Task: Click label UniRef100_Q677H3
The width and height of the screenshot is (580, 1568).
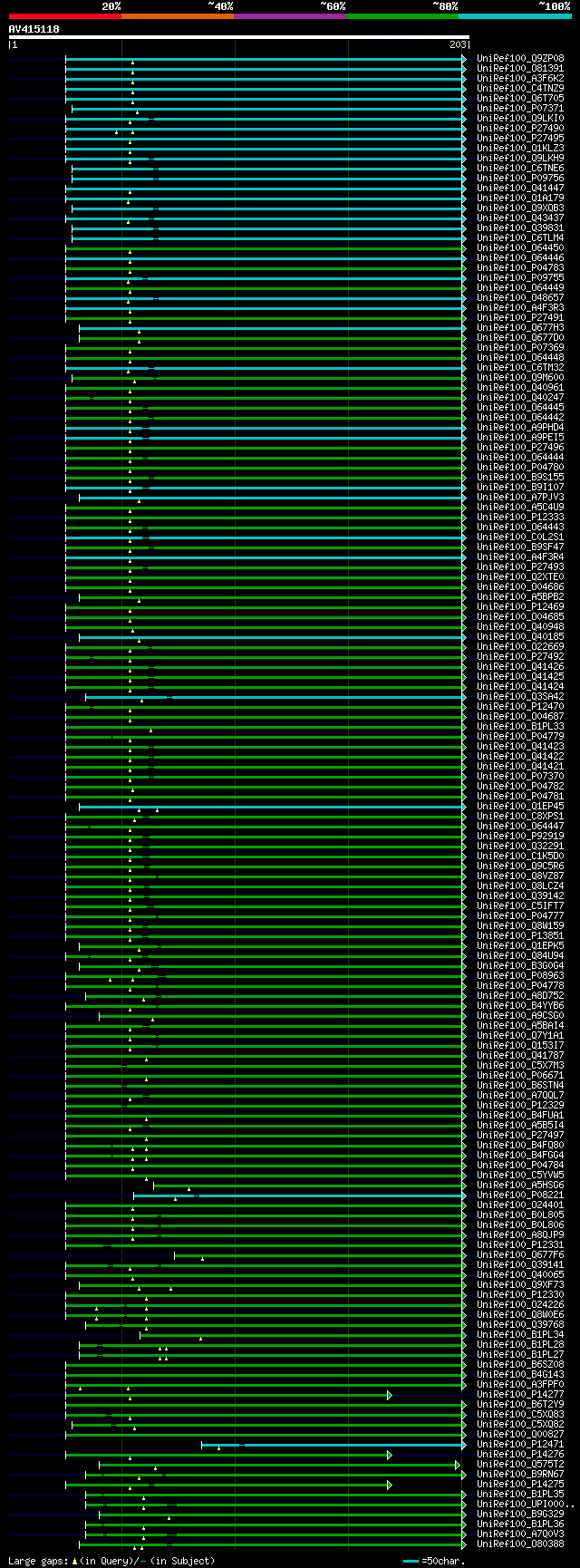Action: point(520,327)
